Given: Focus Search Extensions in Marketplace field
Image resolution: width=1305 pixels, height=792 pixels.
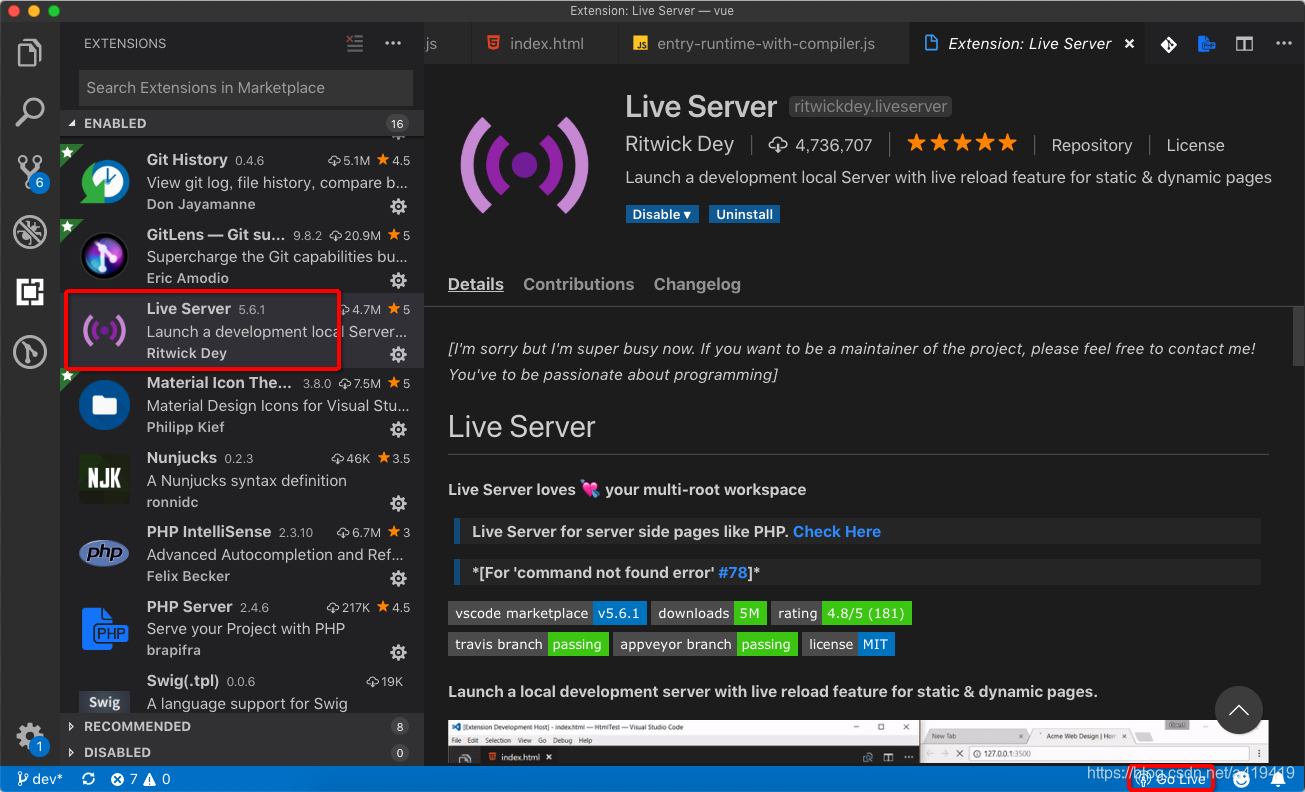Looking at the screenshot, I should (246, 87).
